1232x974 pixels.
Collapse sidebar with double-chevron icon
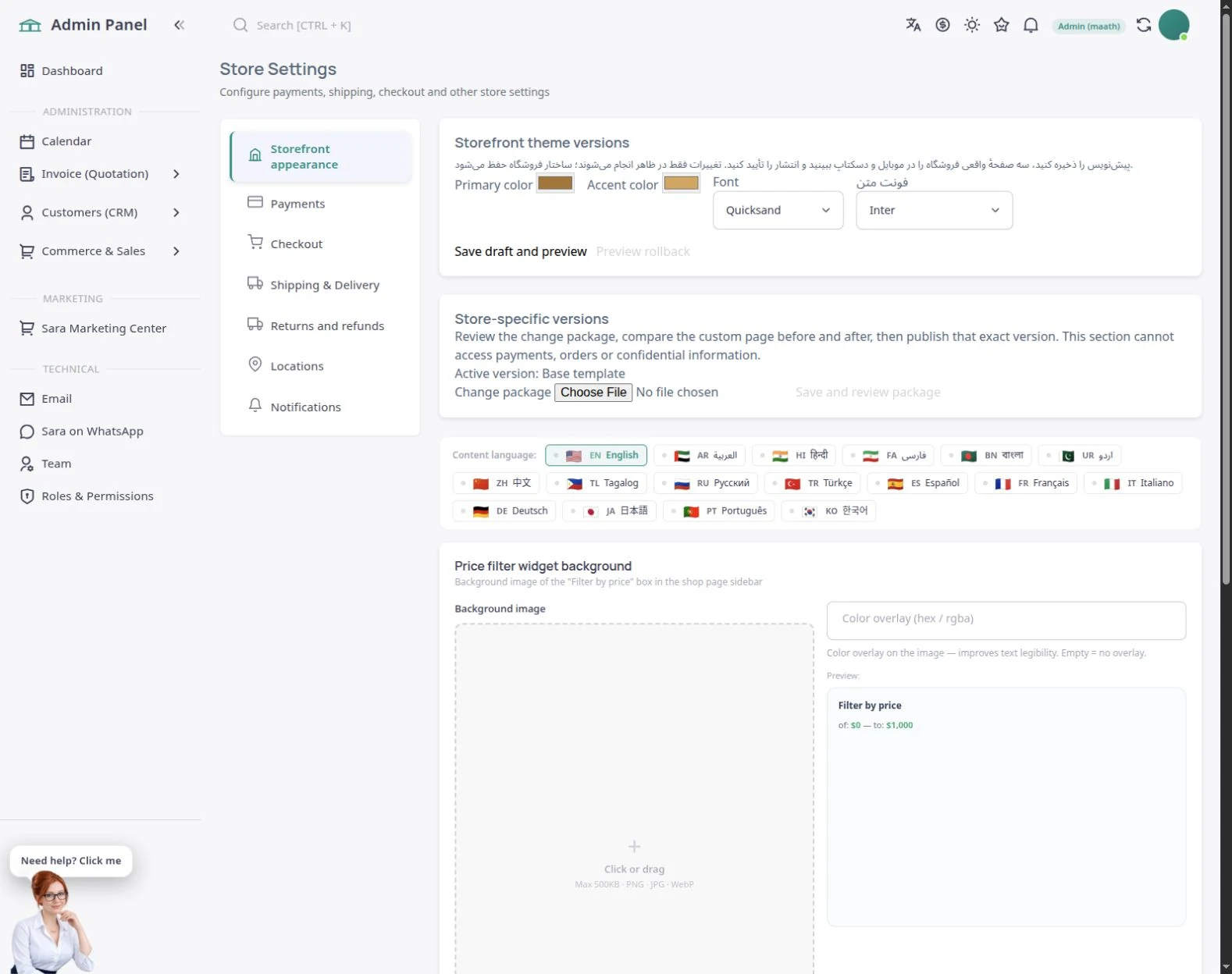tap(179, 25)
